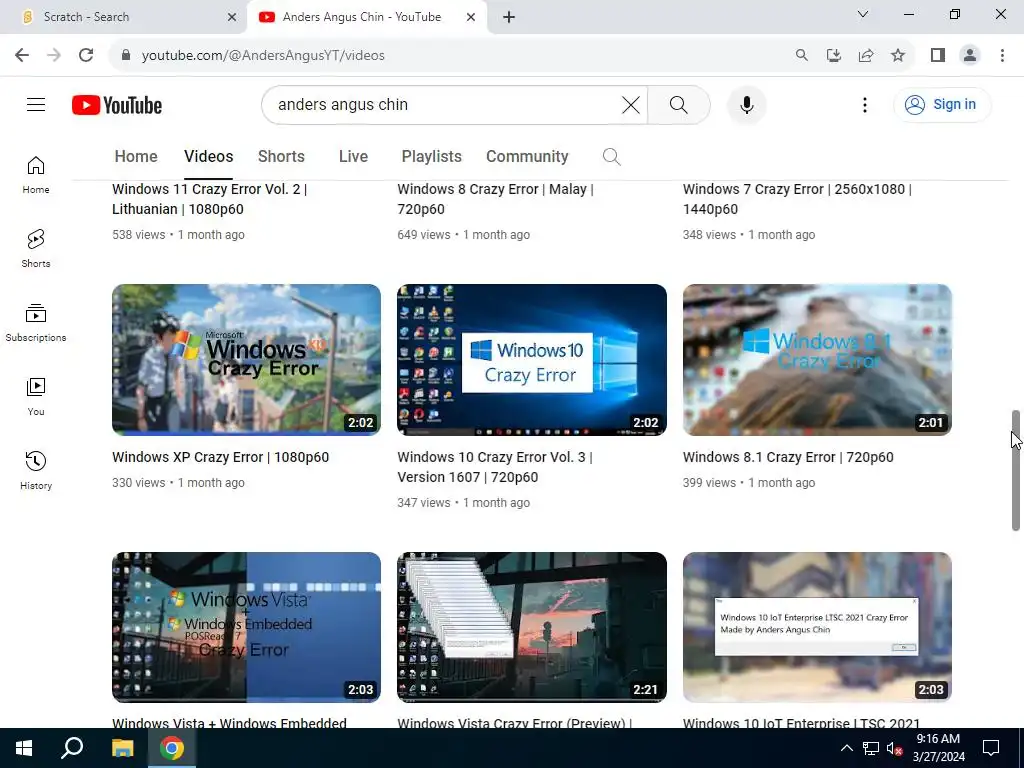Open Home in the left sidebar
The width and height of the screenshot is (1024, 768).
coord(36,174)
